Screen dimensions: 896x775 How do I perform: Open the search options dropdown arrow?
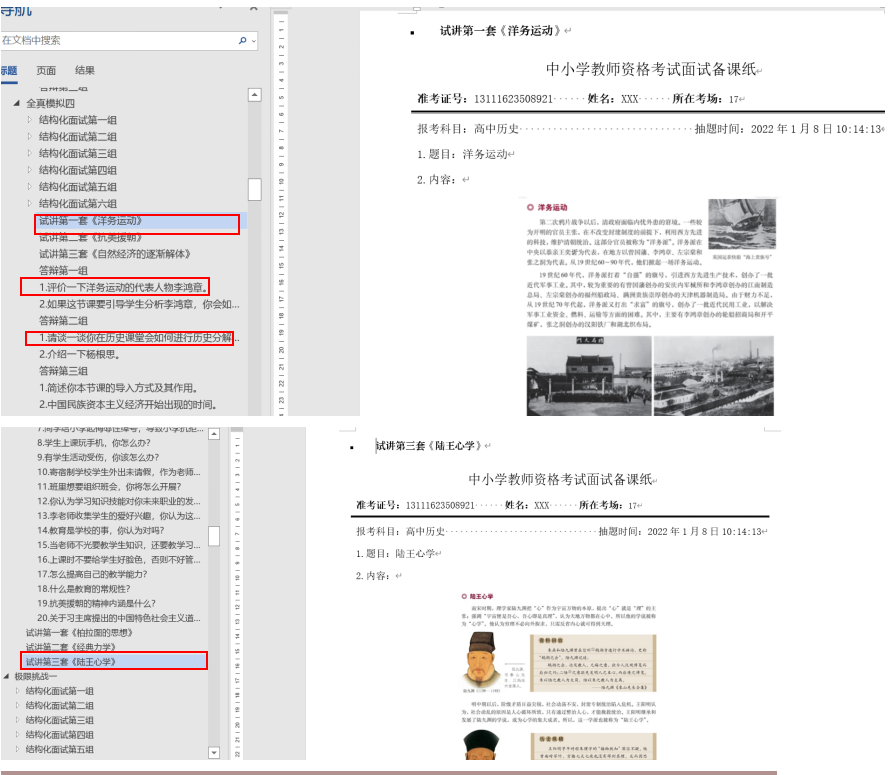point(252,41)
